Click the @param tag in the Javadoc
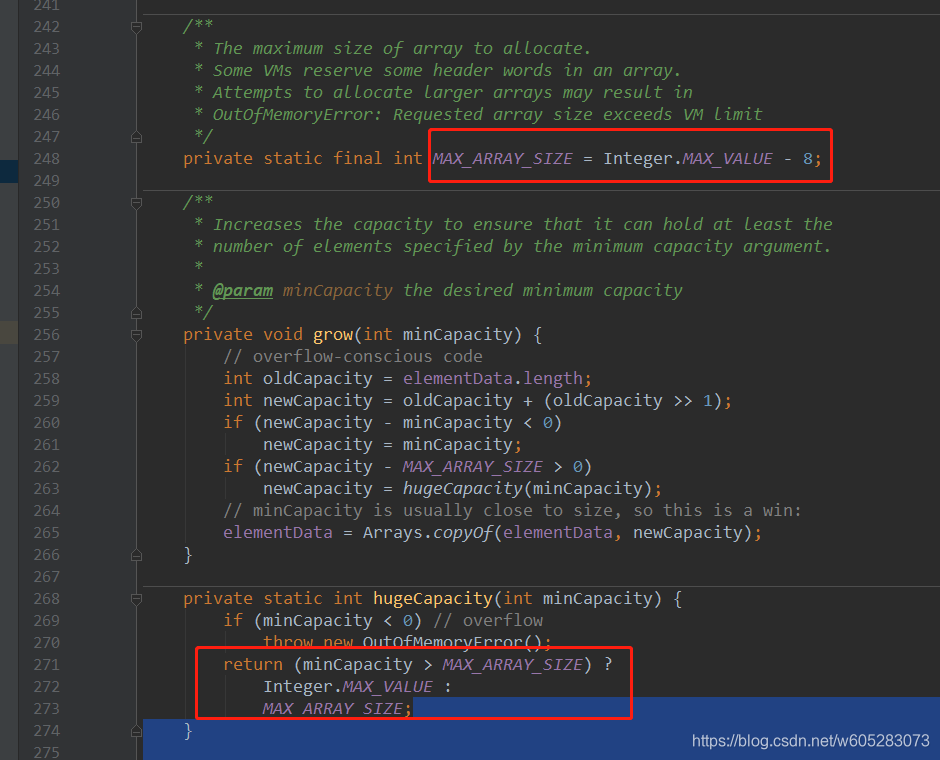Screen dimensions: 940x760 (x=243, y=290)
